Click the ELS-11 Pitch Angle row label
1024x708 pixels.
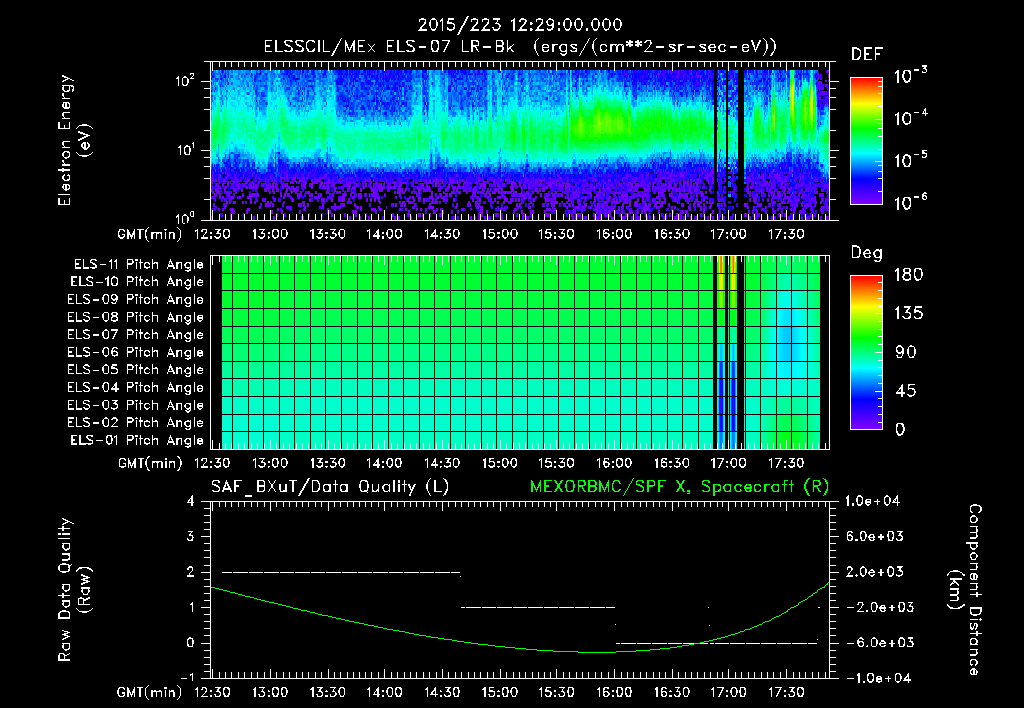click(138, 265)
